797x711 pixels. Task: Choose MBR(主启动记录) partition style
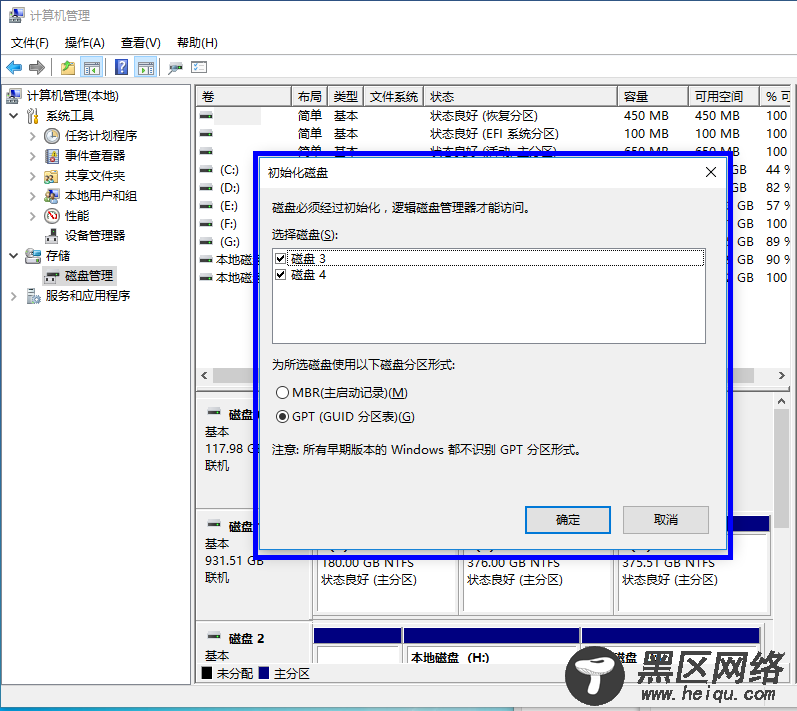(282, 392)
